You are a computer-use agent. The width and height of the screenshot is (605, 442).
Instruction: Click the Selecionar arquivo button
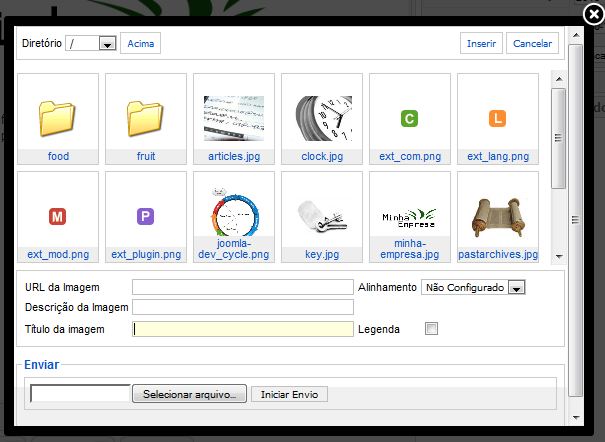[x=189, y=394]
